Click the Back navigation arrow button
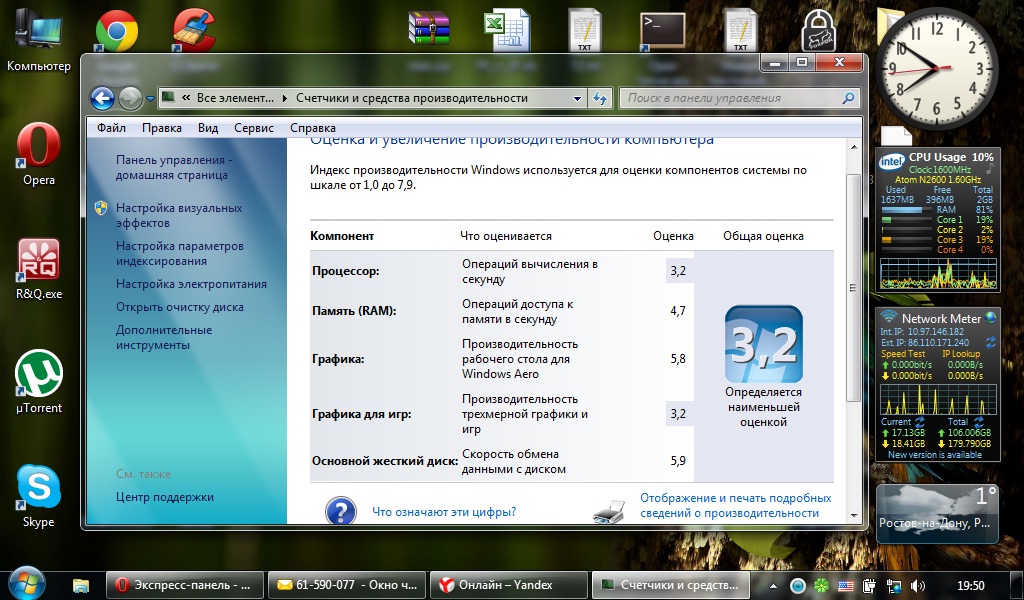1024x600 pixels. pos(102,98)
